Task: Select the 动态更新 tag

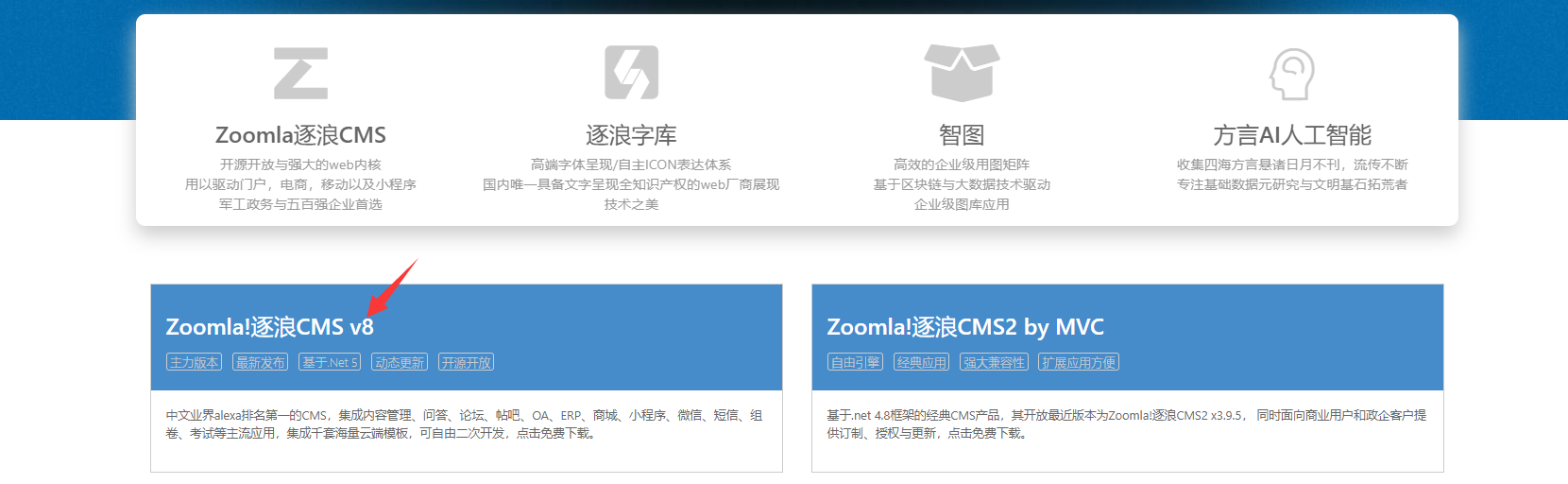Action: (400, 362)
